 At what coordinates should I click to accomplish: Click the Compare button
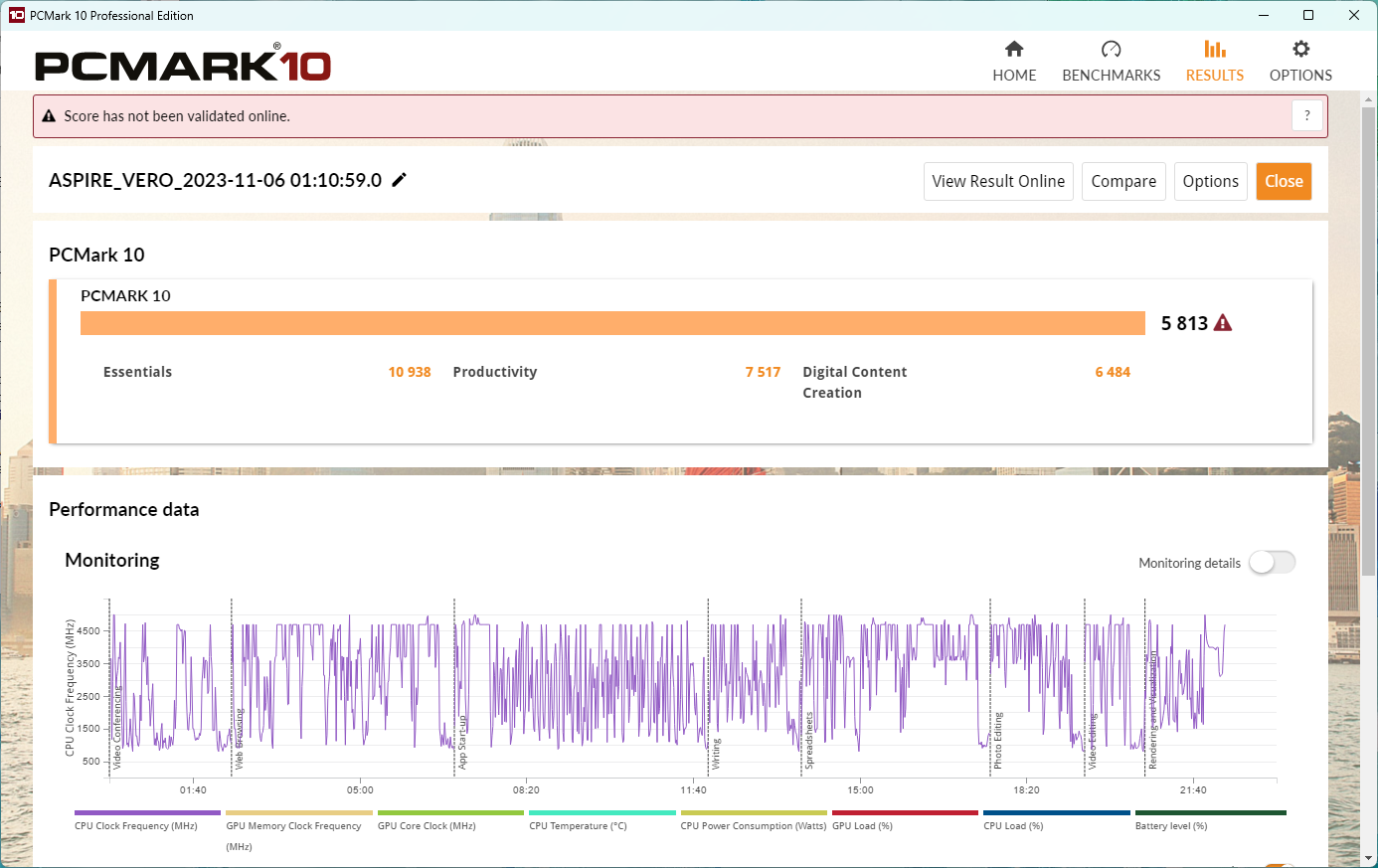tap(1123, 181)
